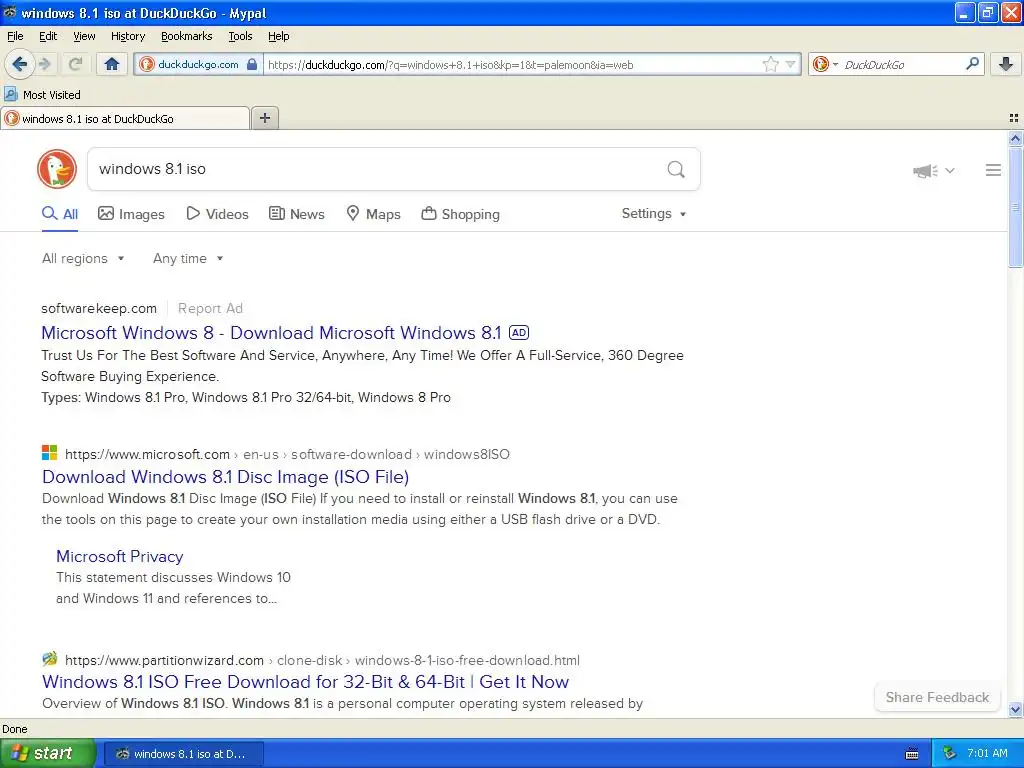Image resolution: width=1024 pixels, height=768 pixels.
Task: Open the All regions filter
Action: click(83, 258)
